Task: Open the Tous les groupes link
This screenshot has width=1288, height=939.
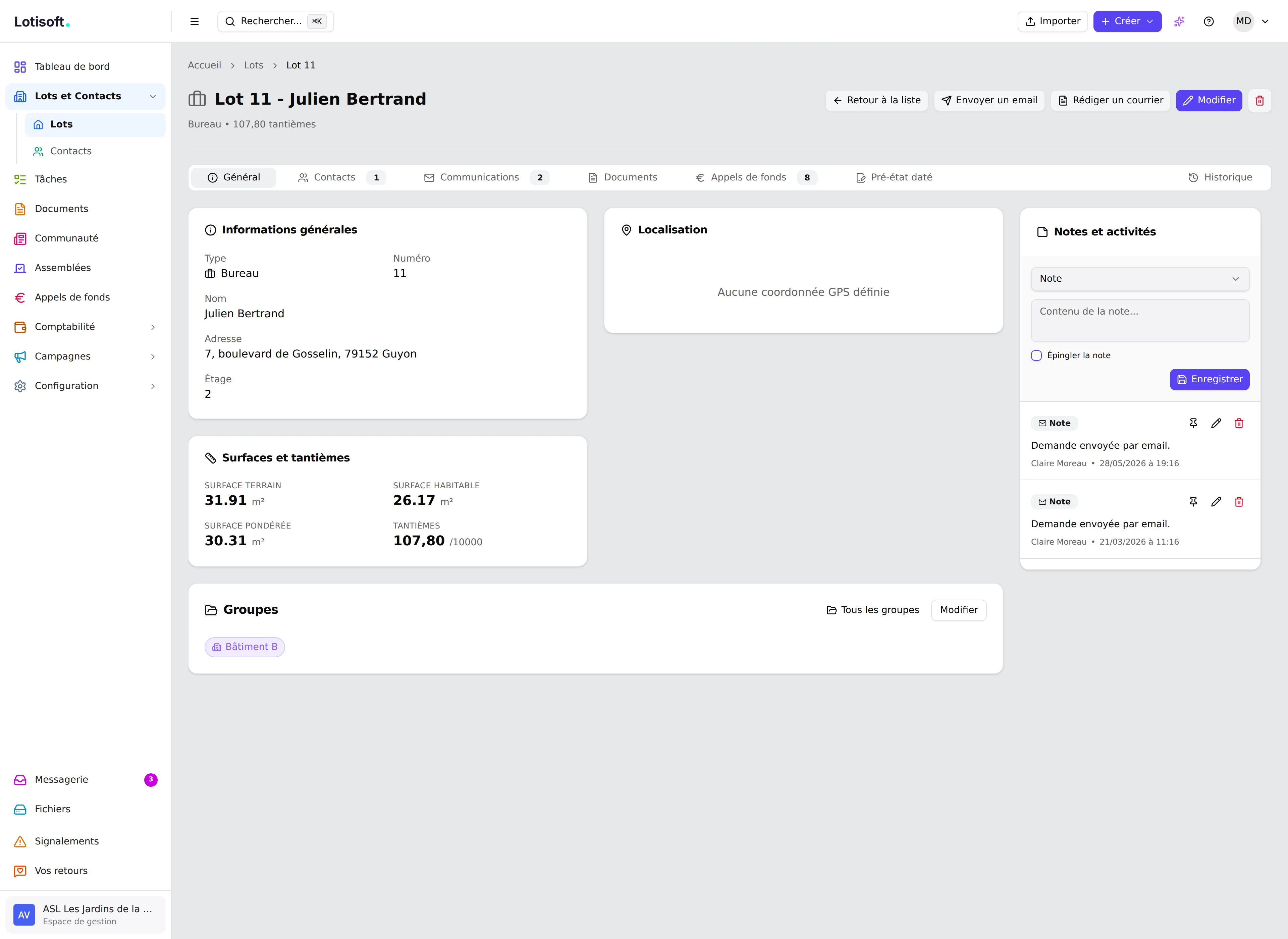Action: pyautogui.click(x=872, y=610)
